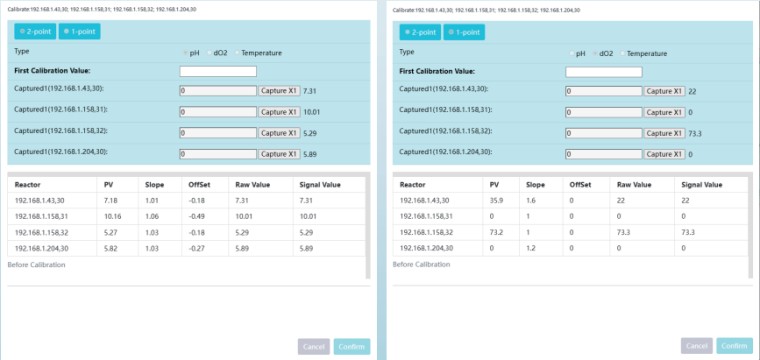Click Before Calibration label in right dialog
Screen dimensions: 760x360
click(421, 265)
